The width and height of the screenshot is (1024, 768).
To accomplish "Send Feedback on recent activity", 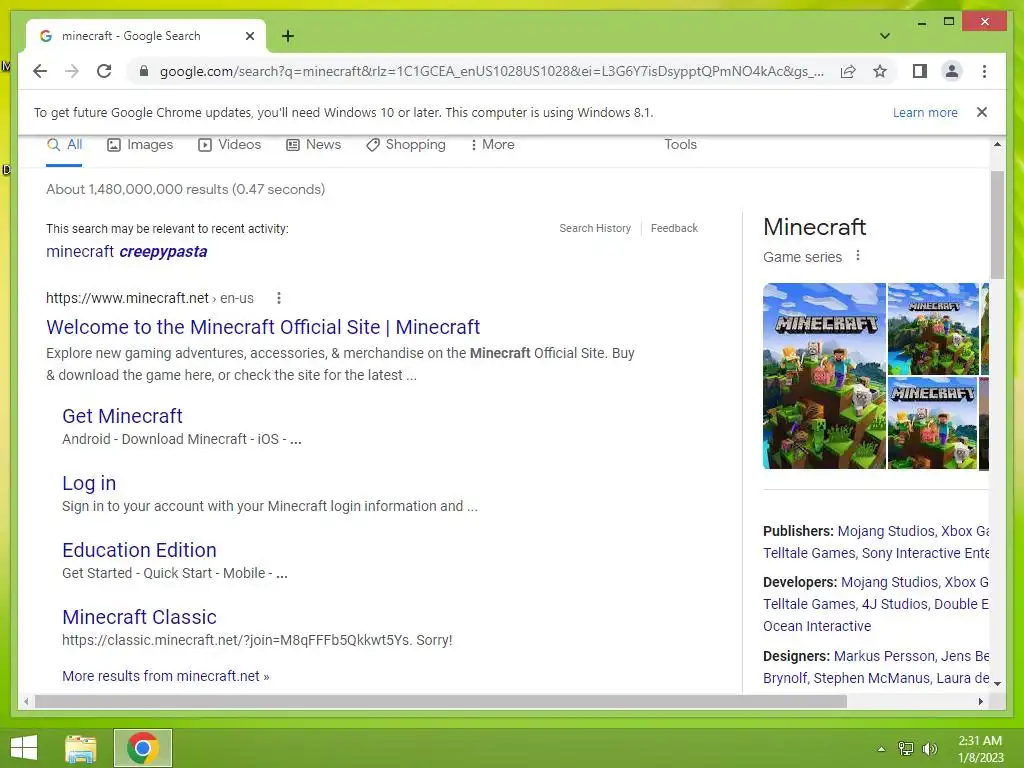I will 674,228.
